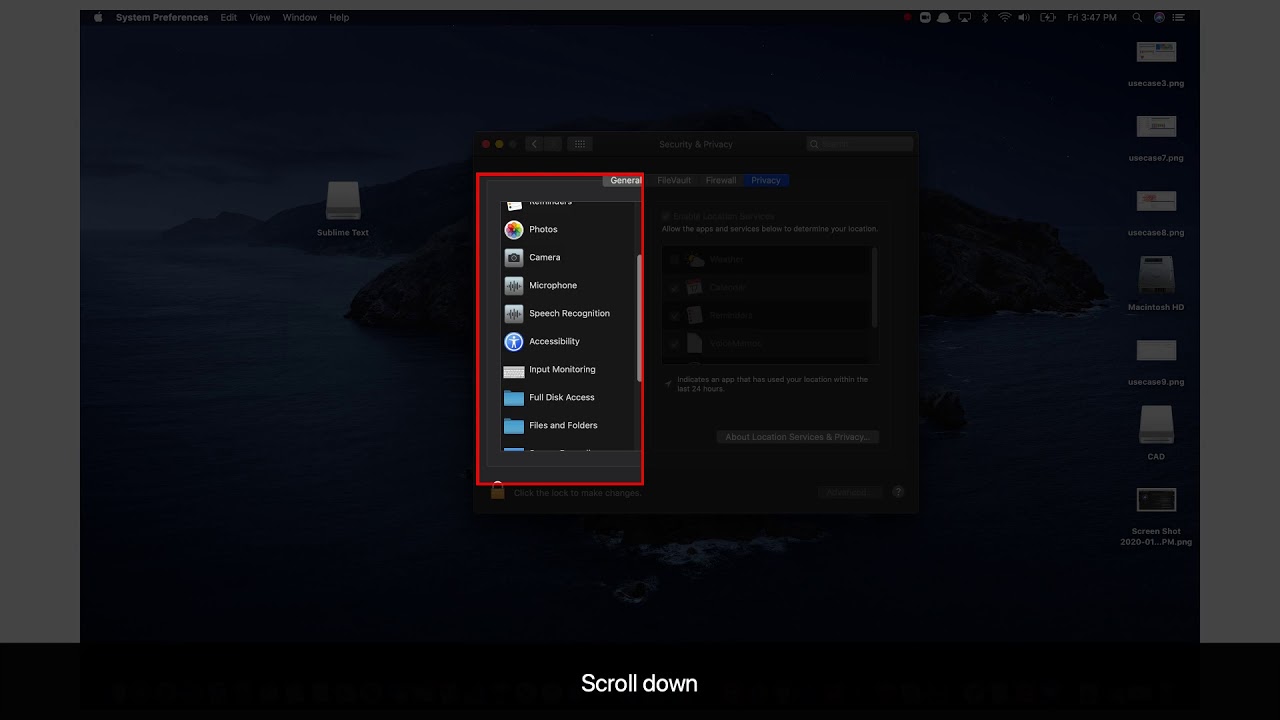
Task: Open Spotlight search magnifier in menu bar
Action: coord(1137,17)
